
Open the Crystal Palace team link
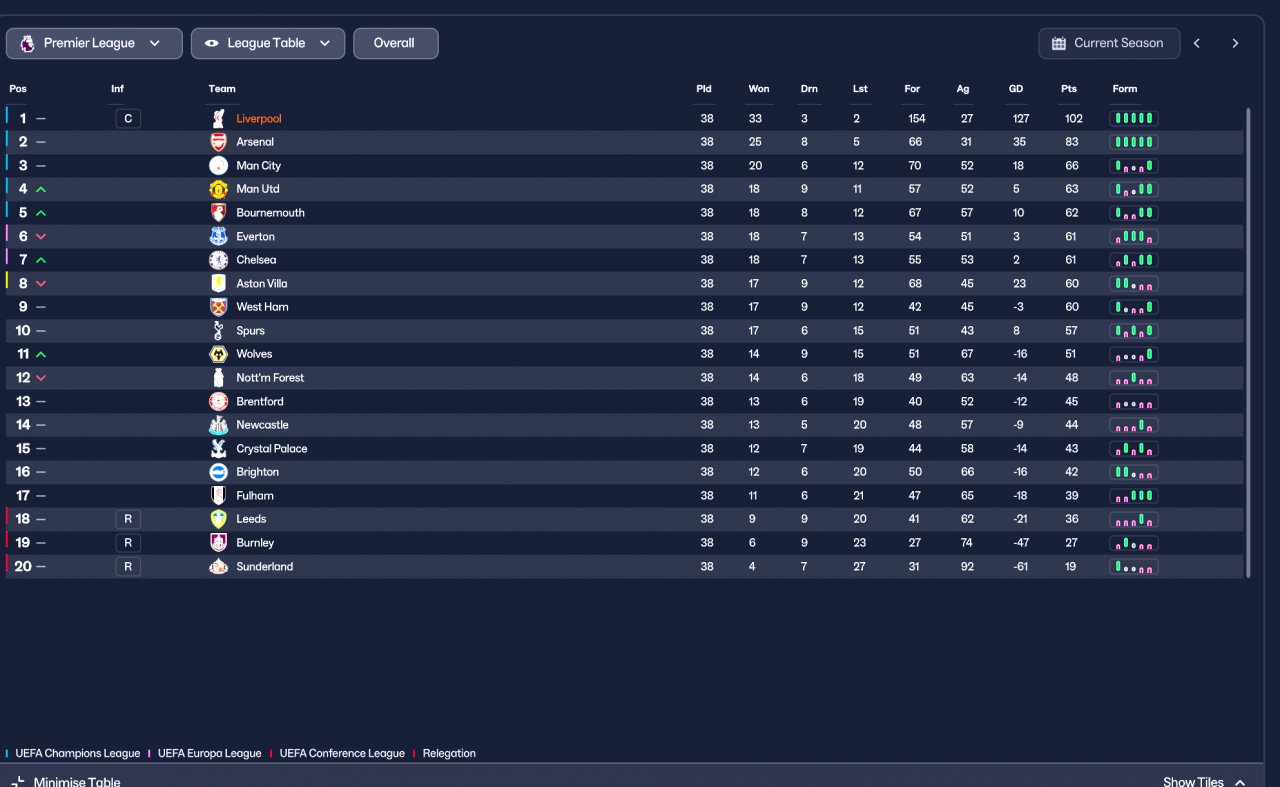coord(272,449)
